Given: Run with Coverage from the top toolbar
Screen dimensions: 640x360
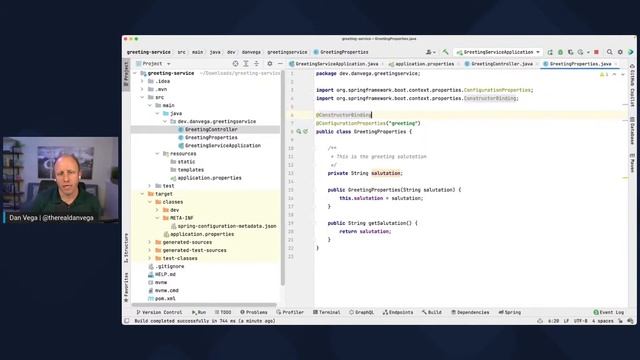Looking at the screenshot, I should pyautogui.click(x=570, y=52).
